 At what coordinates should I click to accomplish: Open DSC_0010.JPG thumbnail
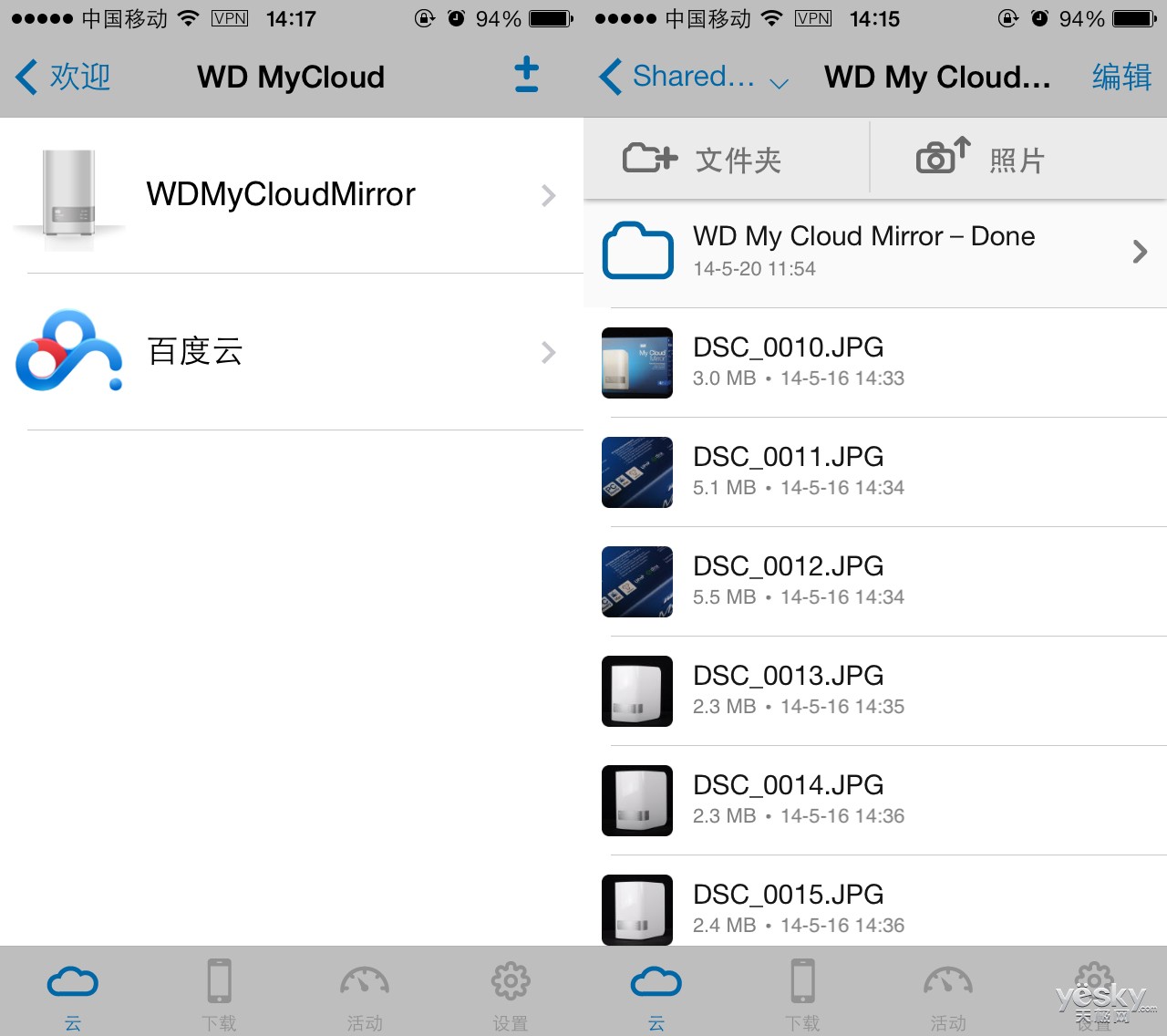pyautogui.click(x=637, y=363)
